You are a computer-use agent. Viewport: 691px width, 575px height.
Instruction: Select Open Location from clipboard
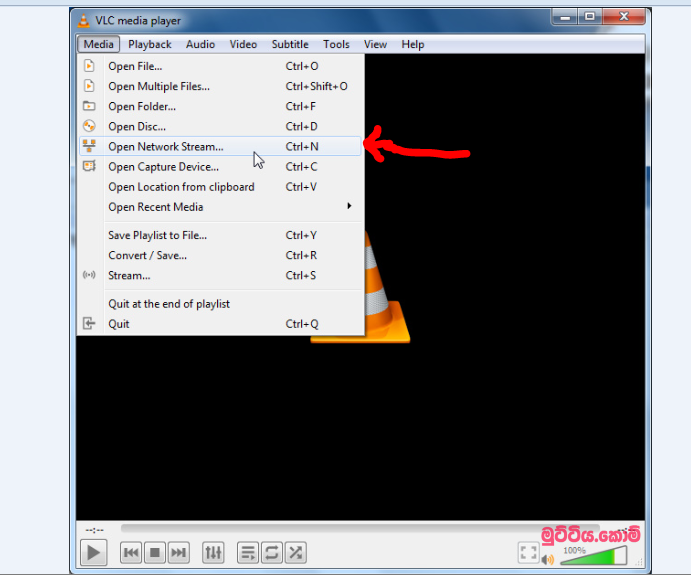click(220, 187)
